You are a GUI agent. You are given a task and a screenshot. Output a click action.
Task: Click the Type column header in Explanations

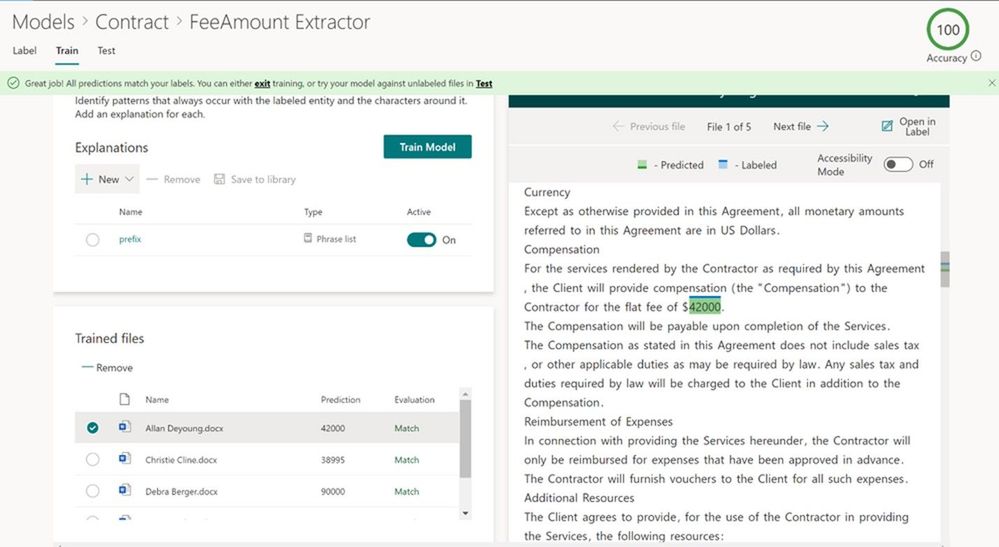pyautogui.click(x=313, y=211)
